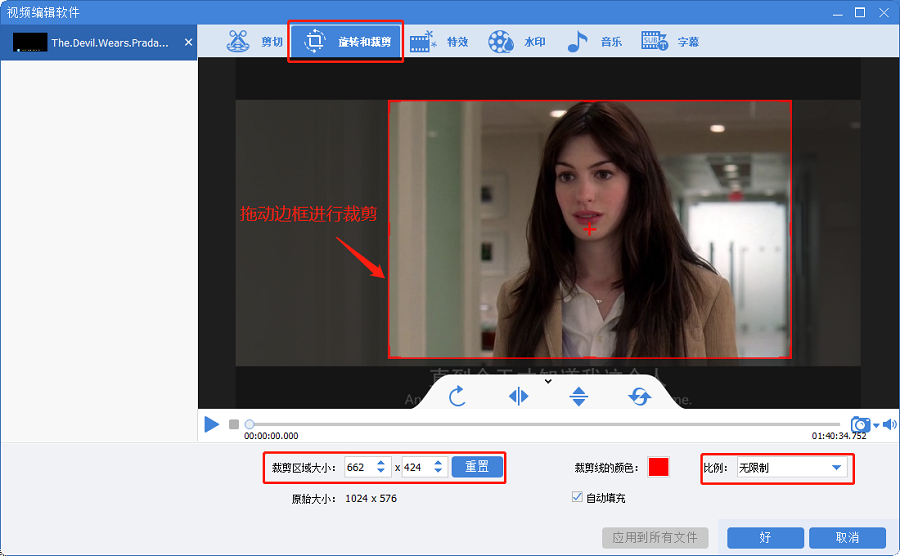The width and height of the screenshot is (900, 556).
Task: Play the video preview
Action: point(212,424)
